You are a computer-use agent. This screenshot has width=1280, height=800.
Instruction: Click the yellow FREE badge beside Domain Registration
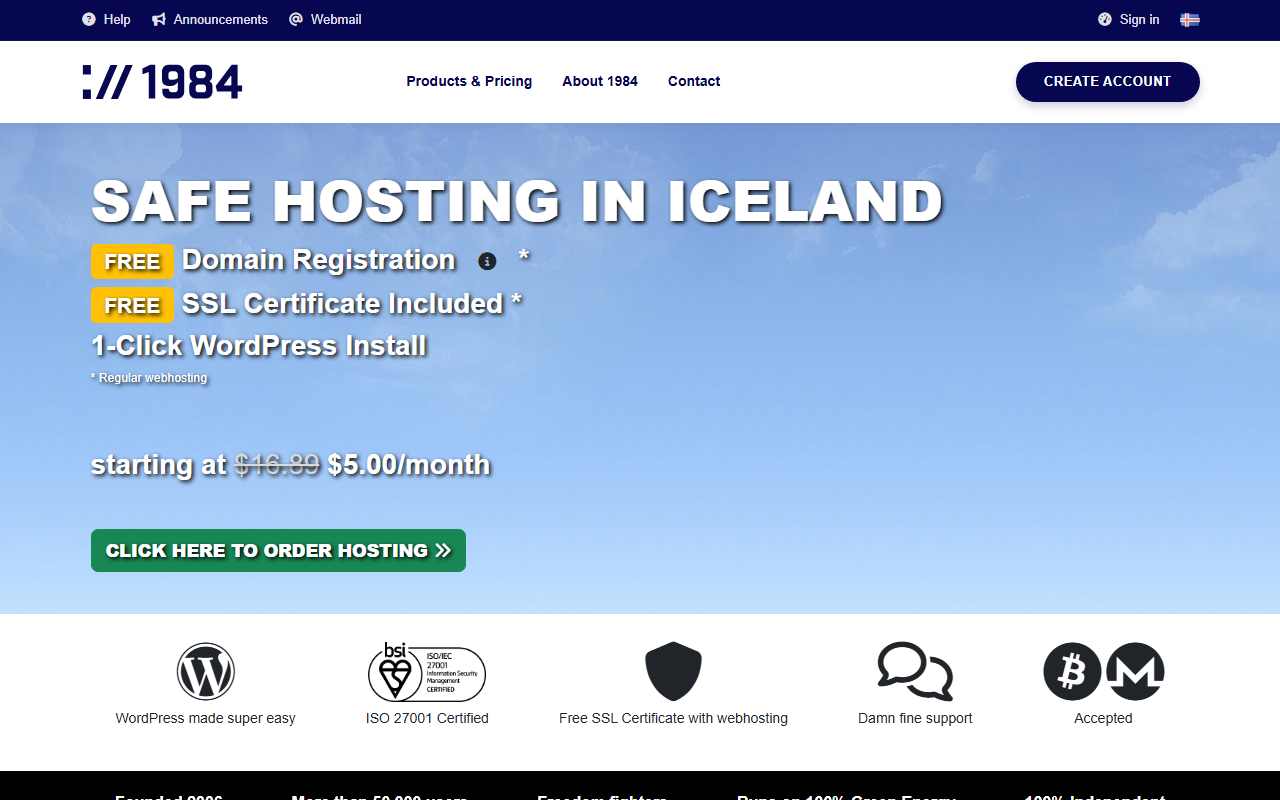132,262
